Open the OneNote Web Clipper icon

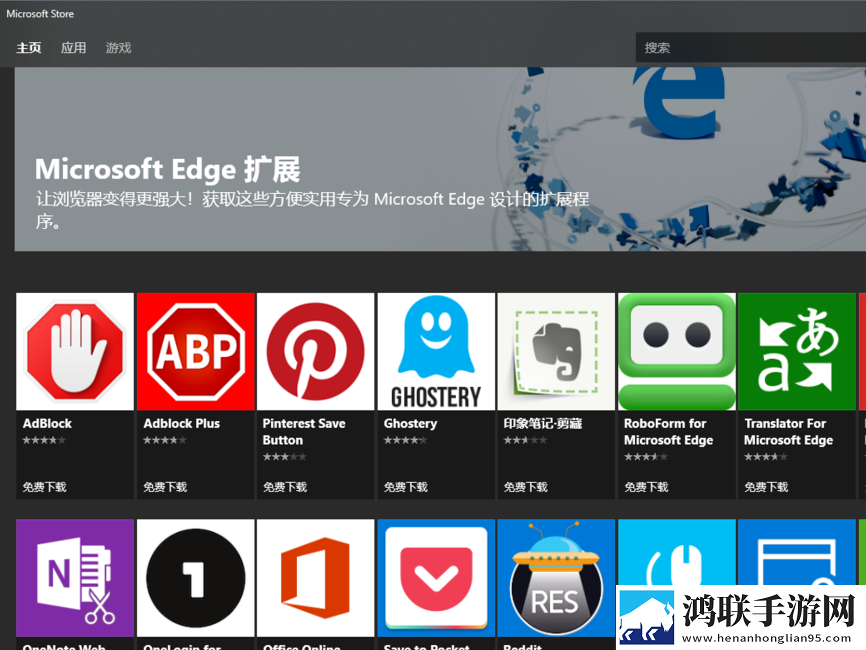(75, 578)
